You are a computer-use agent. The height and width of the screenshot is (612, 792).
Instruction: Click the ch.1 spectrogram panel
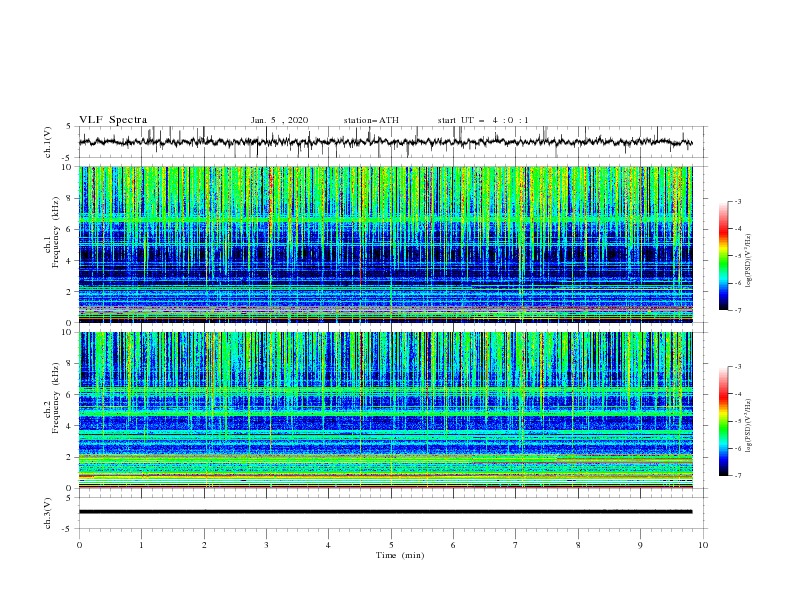point(386,244)
